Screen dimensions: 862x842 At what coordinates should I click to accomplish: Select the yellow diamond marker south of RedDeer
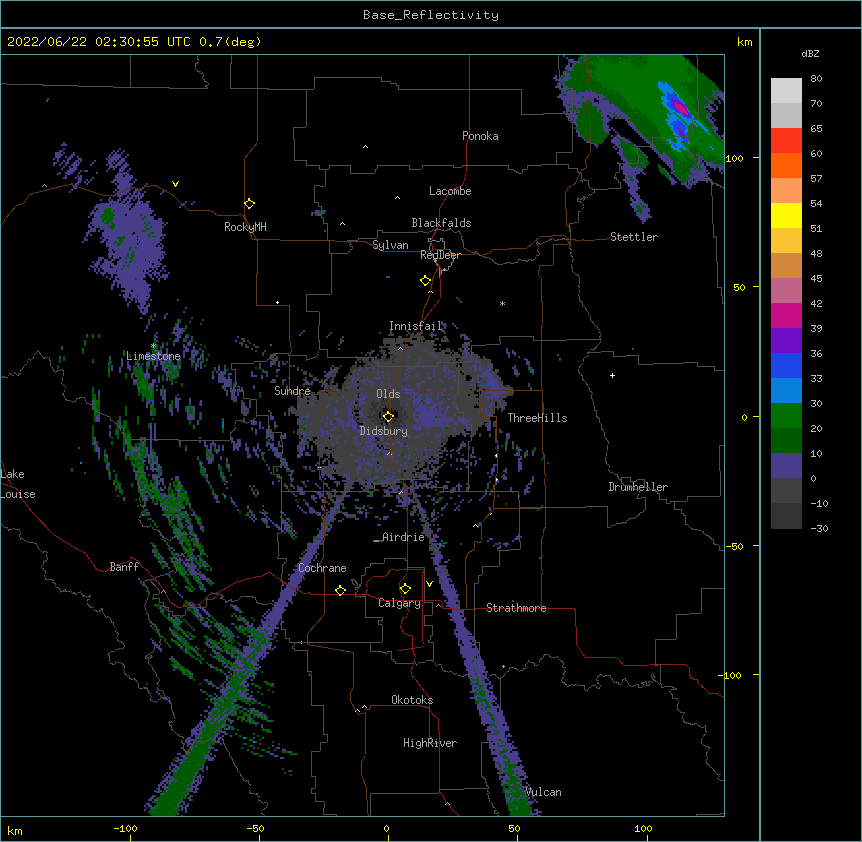point(425,281)
